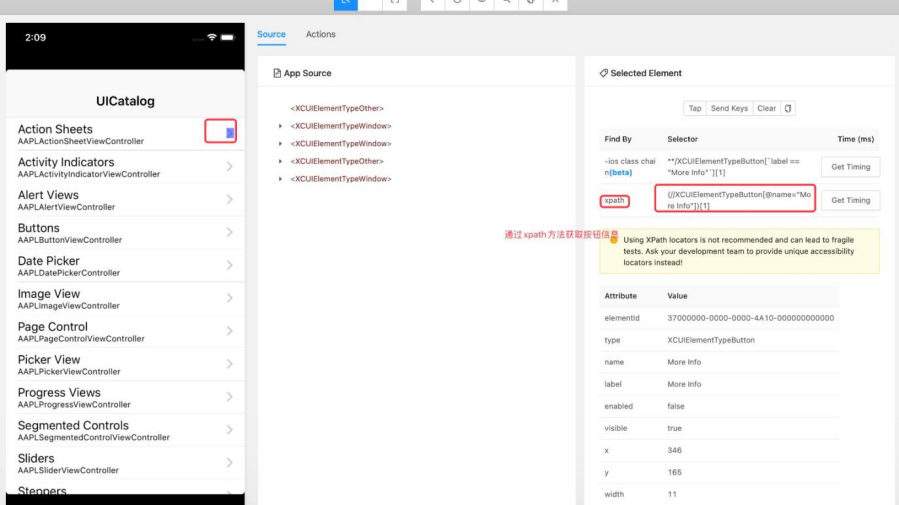Image resolution: width=899 pixels, height=505 pixels.
Task: Expand the second XCUIElementTypeWindow node
Action: 280,144
